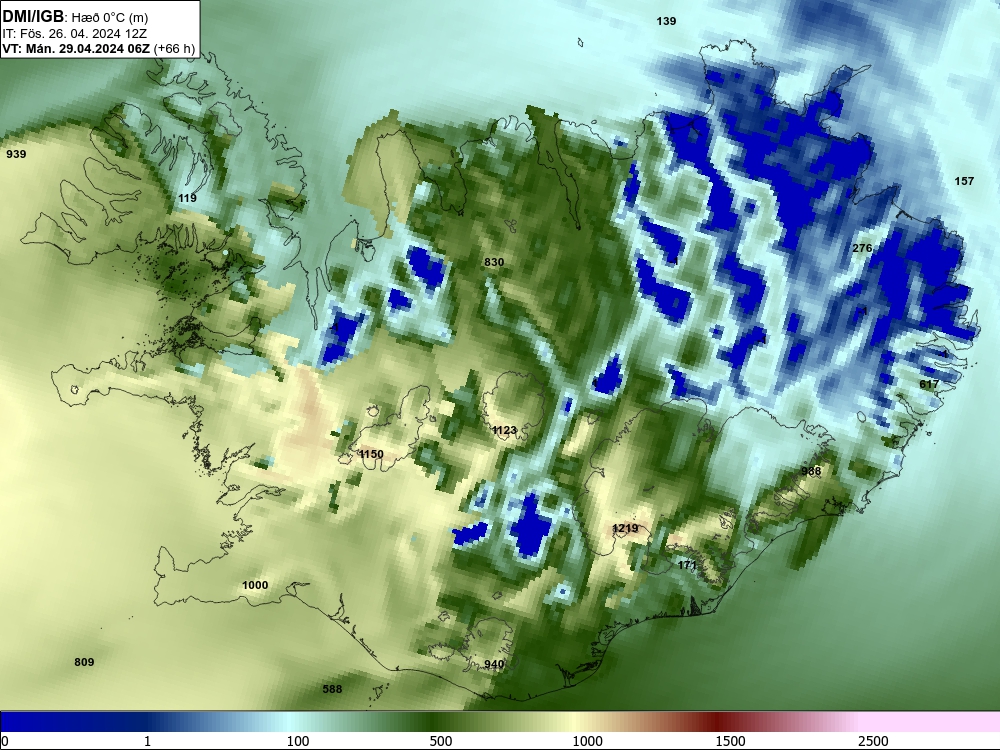This screenshot has height=750, width=1000.
Task: Select the 809 value over the southwest sea
Action: 84,662
